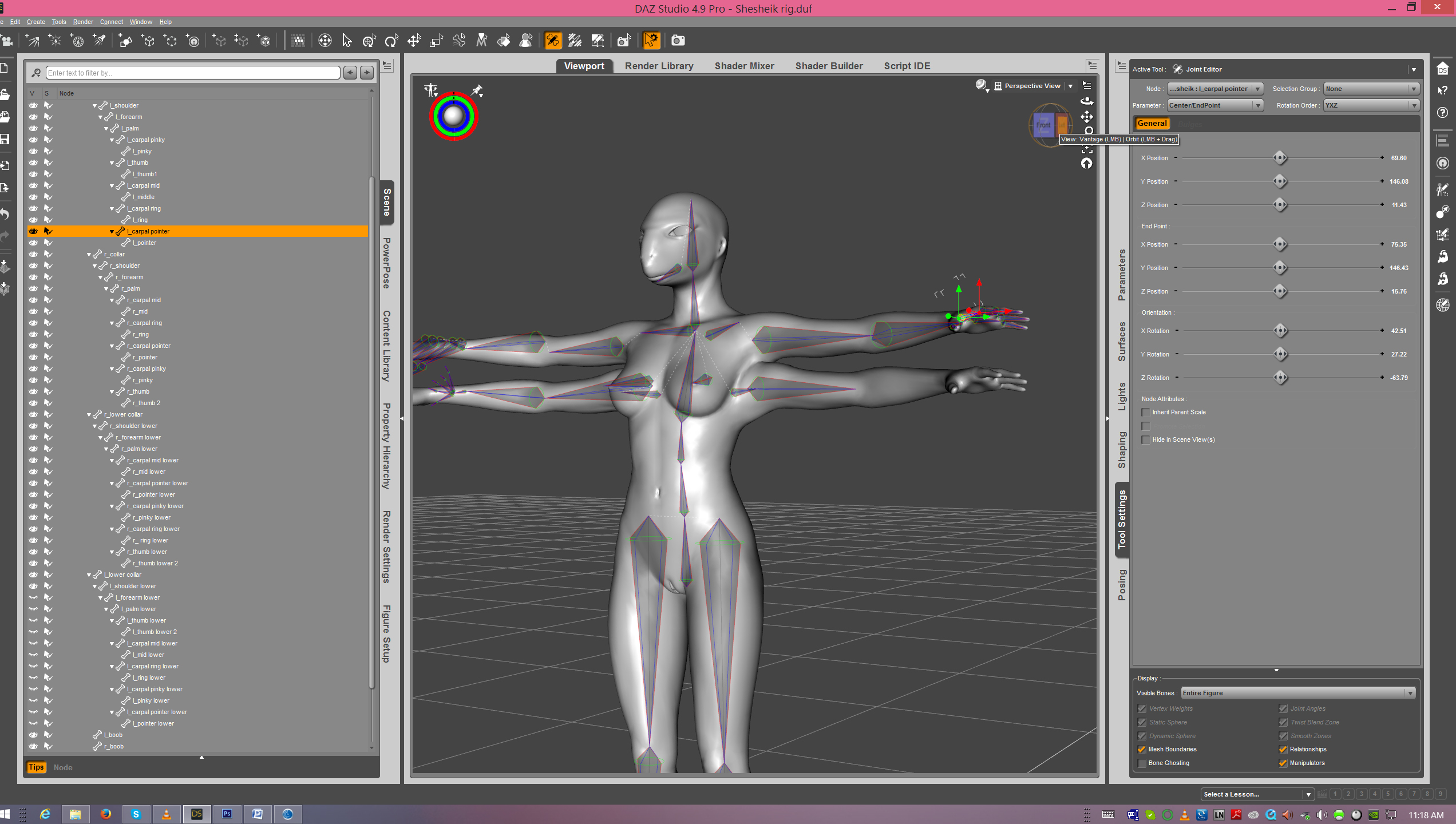1456x824 pixels.
Task: Enable Inherit Parent Scale checkbox
Action: click(1145, 412)
